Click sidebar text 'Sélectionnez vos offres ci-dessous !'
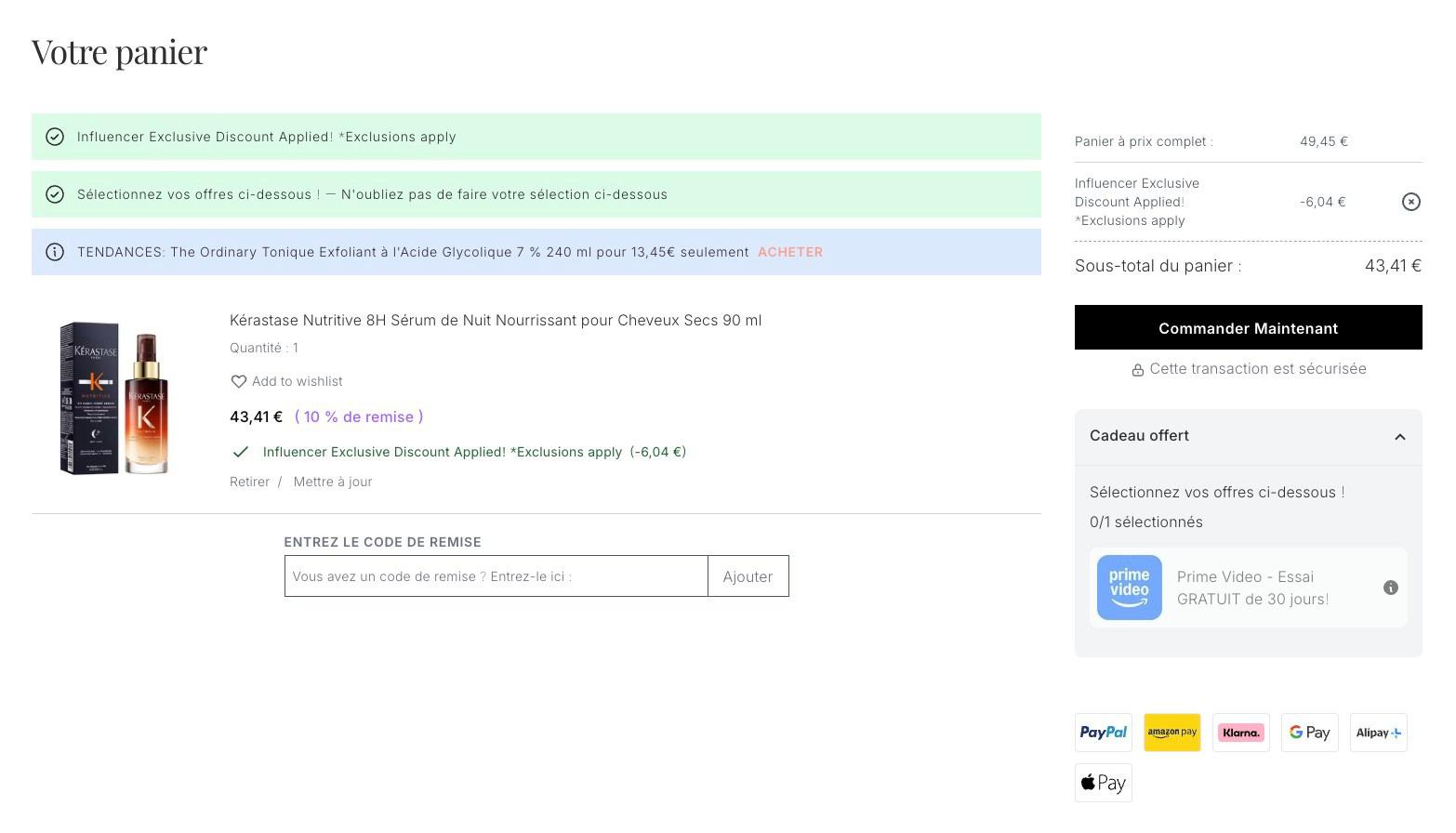 point(1217,492)
